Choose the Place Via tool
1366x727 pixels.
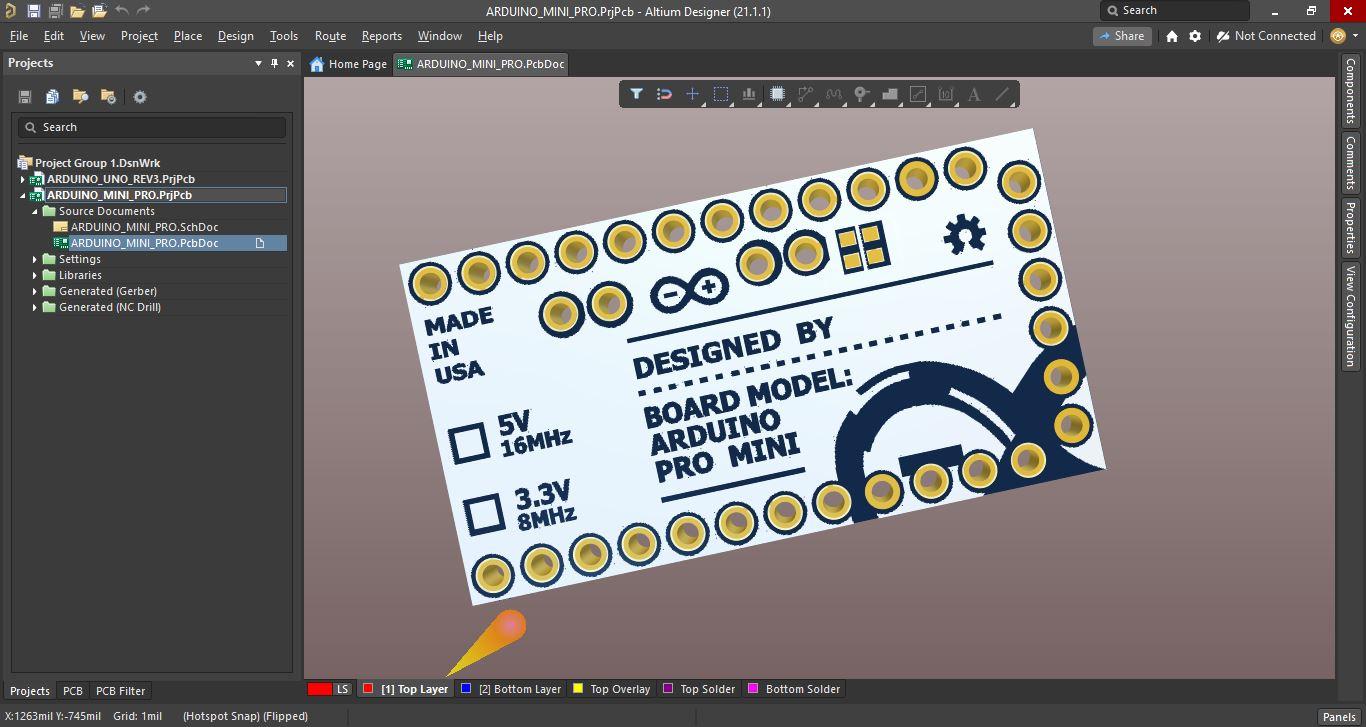pos(861,94)
